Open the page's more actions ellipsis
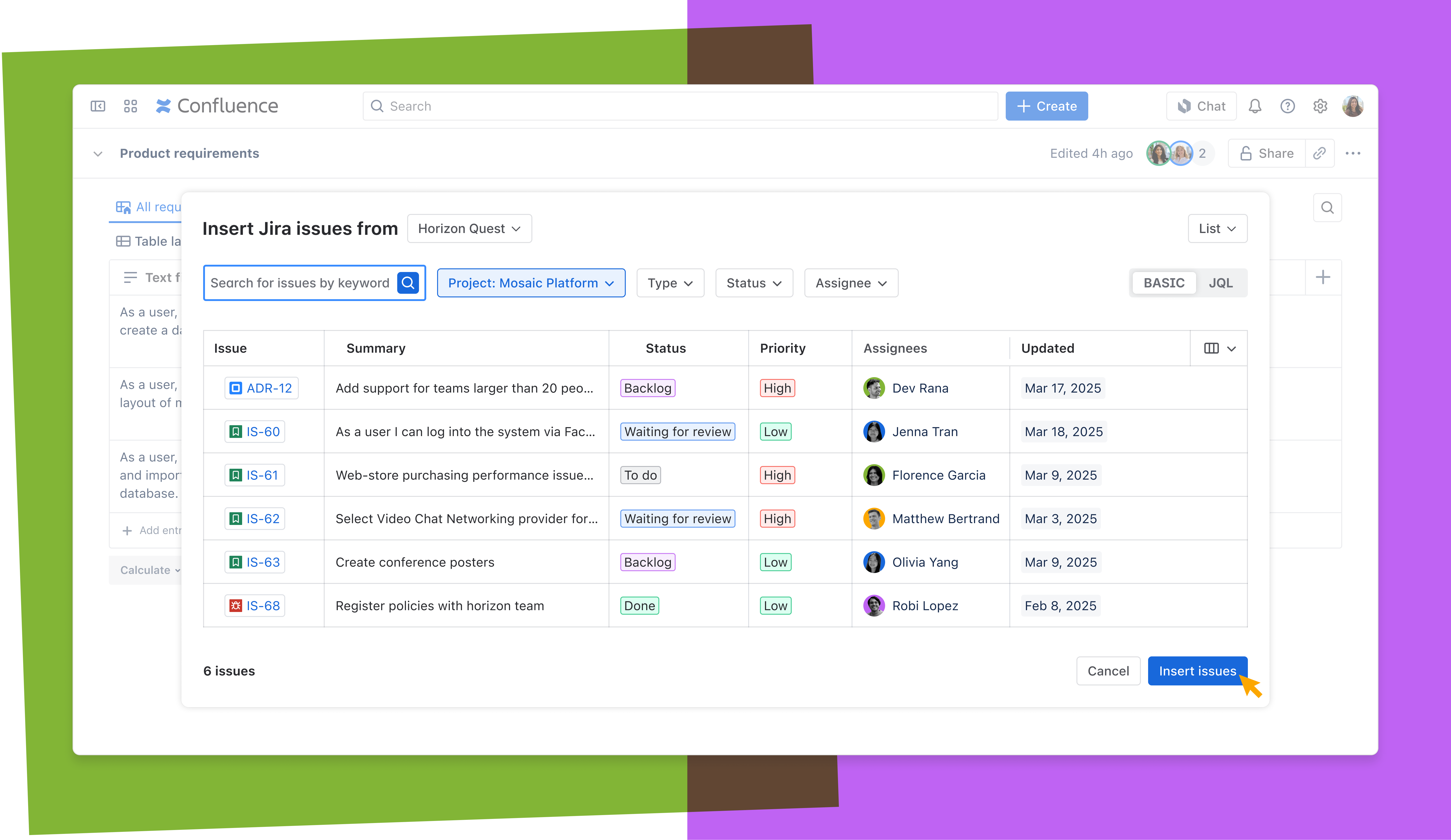This screenshot has height=840, width=1451. pyautogui.click(x=1353, y=153)
